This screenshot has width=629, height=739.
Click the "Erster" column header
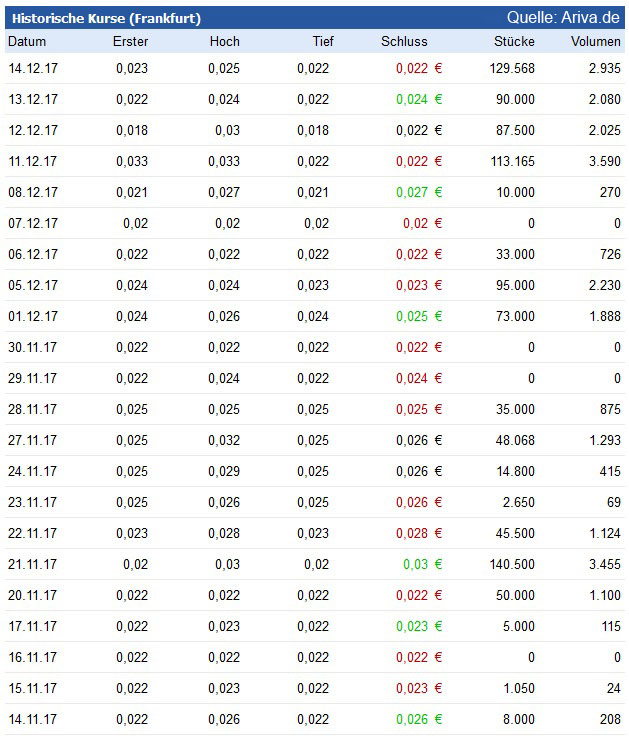[131, 42]
